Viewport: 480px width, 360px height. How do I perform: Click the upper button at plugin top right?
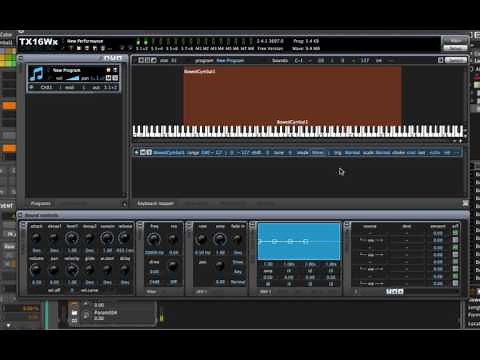pos(455,40)
